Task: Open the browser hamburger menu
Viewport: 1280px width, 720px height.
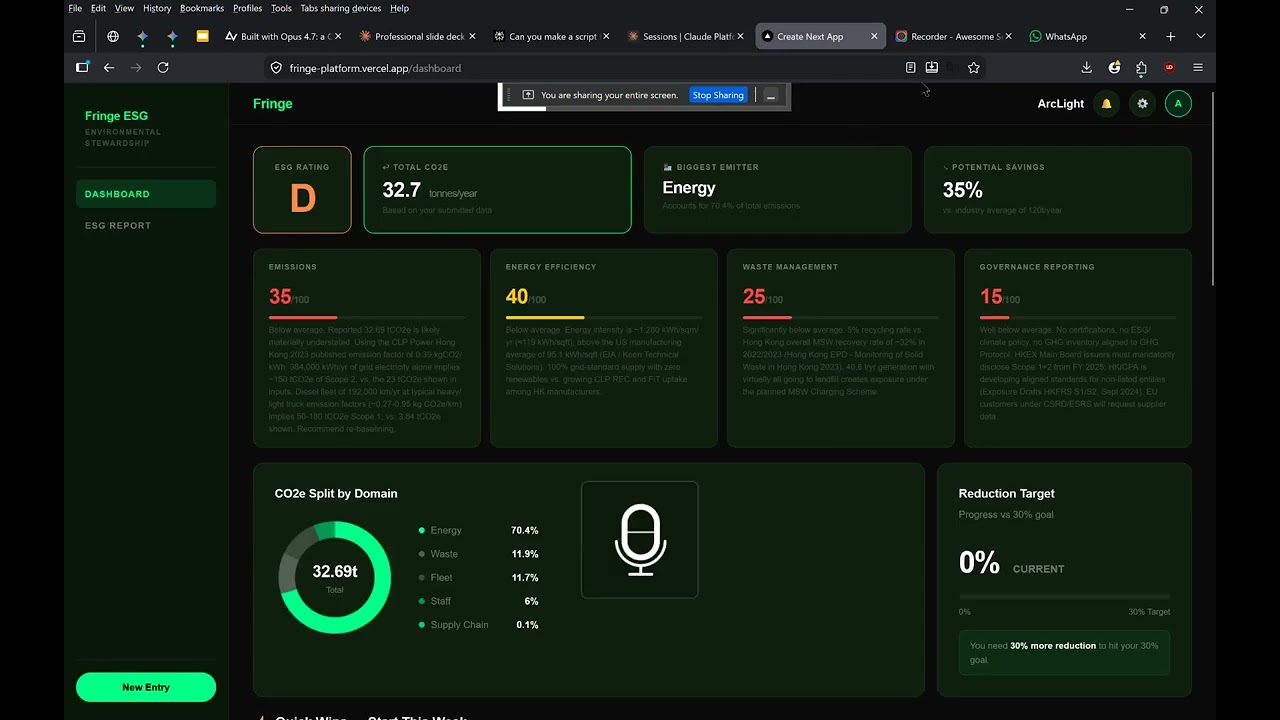Action: pyautogui.click(x=1198, y=68)
